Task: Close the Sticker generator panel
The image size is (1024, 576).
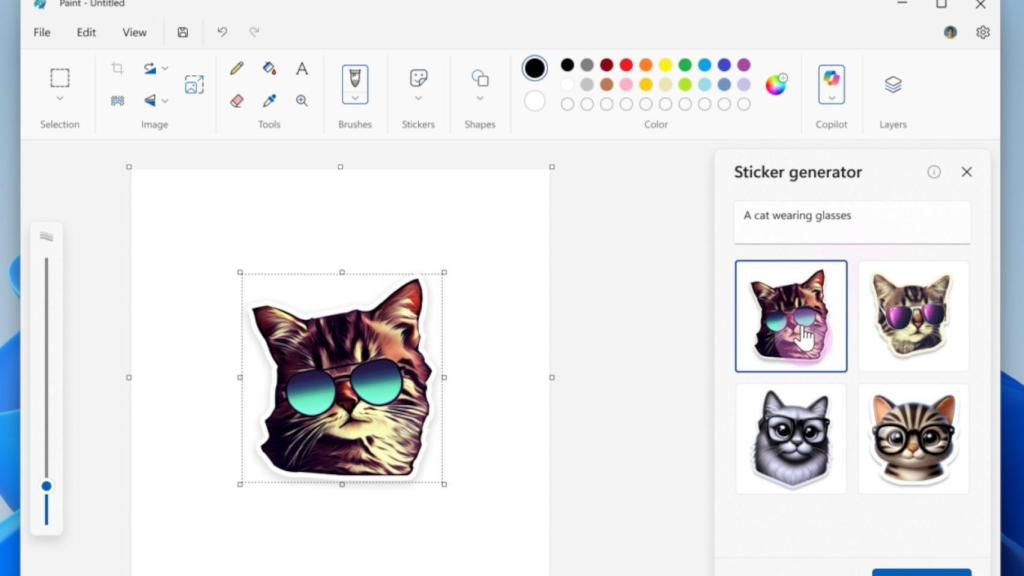Action: click(966, 172)
